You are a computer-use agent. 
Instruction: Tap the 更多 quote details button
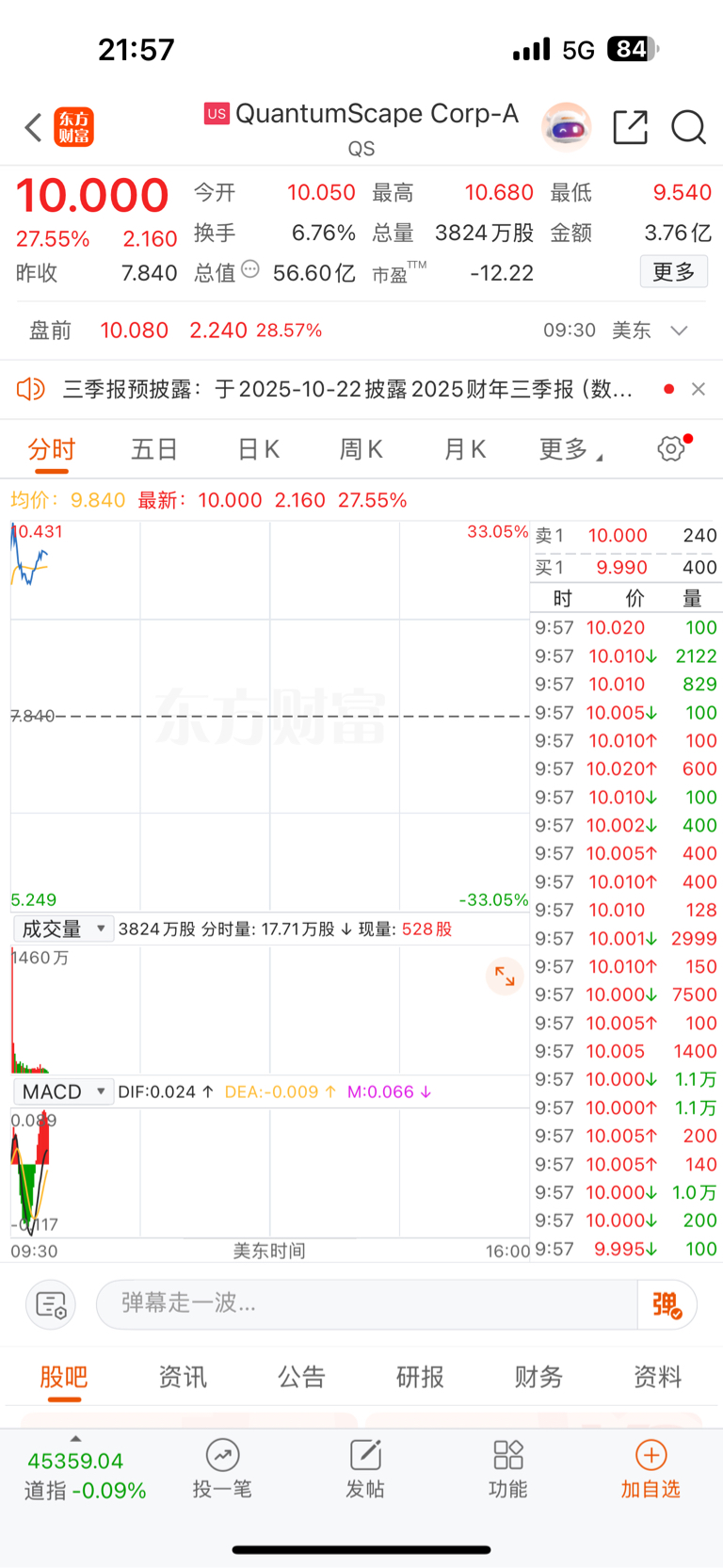tap(674, 272)
